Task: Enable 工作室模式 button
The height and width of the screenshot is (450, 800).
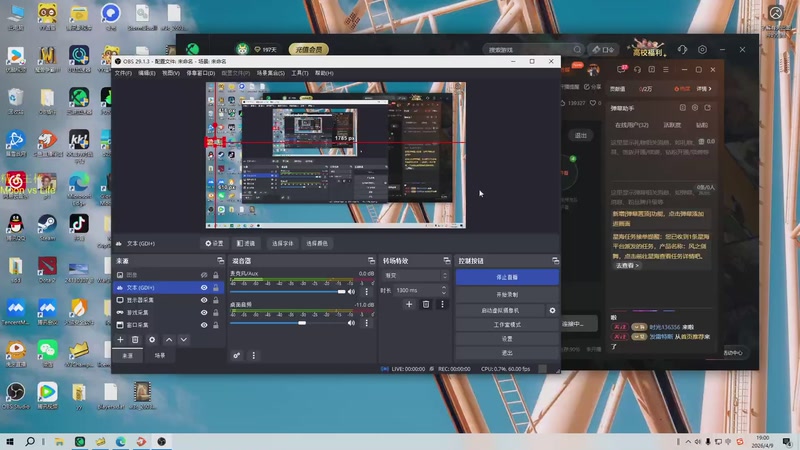Action: pos(507,324)
